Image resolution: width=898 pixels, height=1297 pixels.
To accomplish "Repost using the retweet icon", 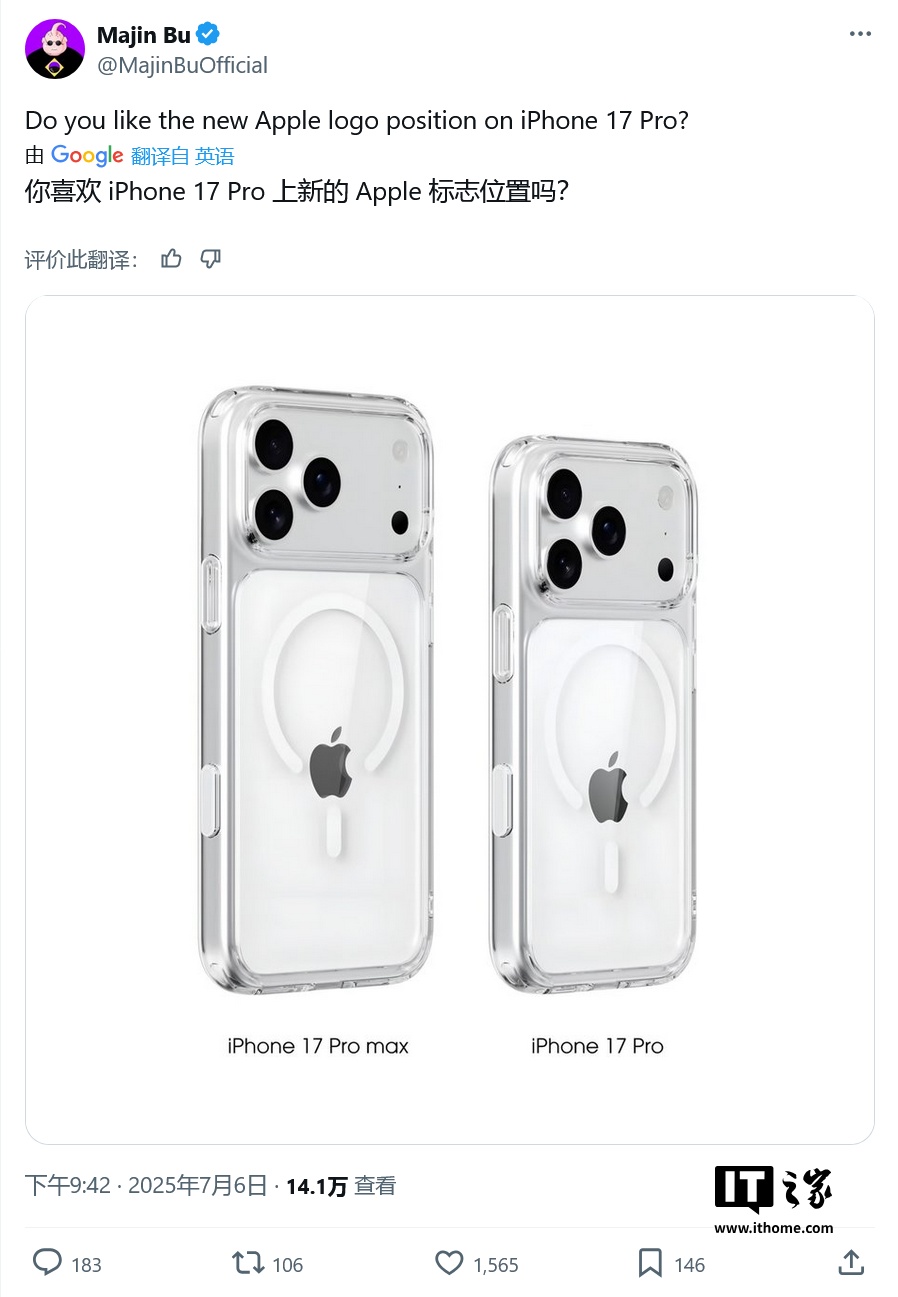I will [x=247, y=1263].
